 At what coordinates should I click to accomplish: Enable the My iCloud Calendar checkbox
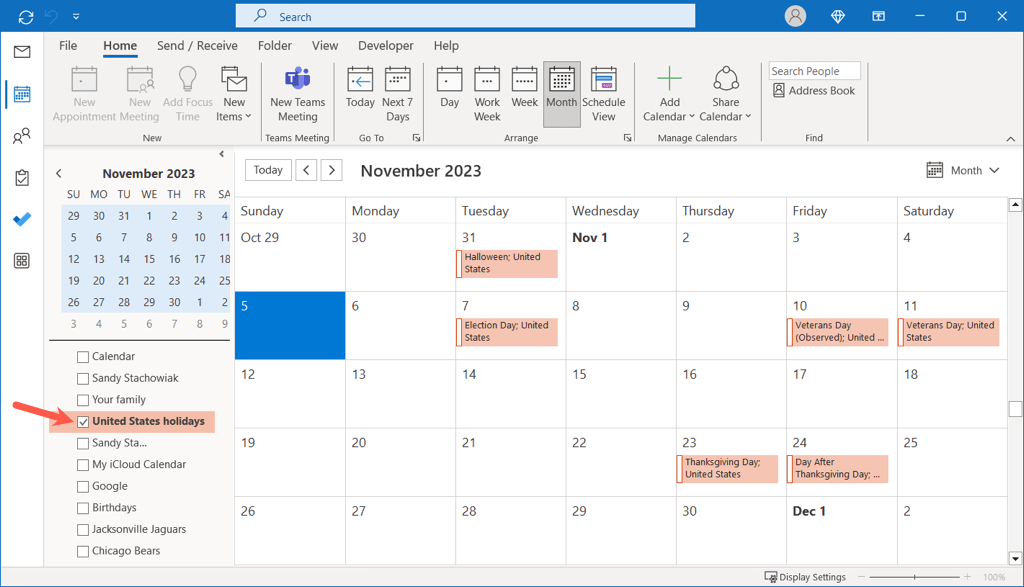point(83,465)
